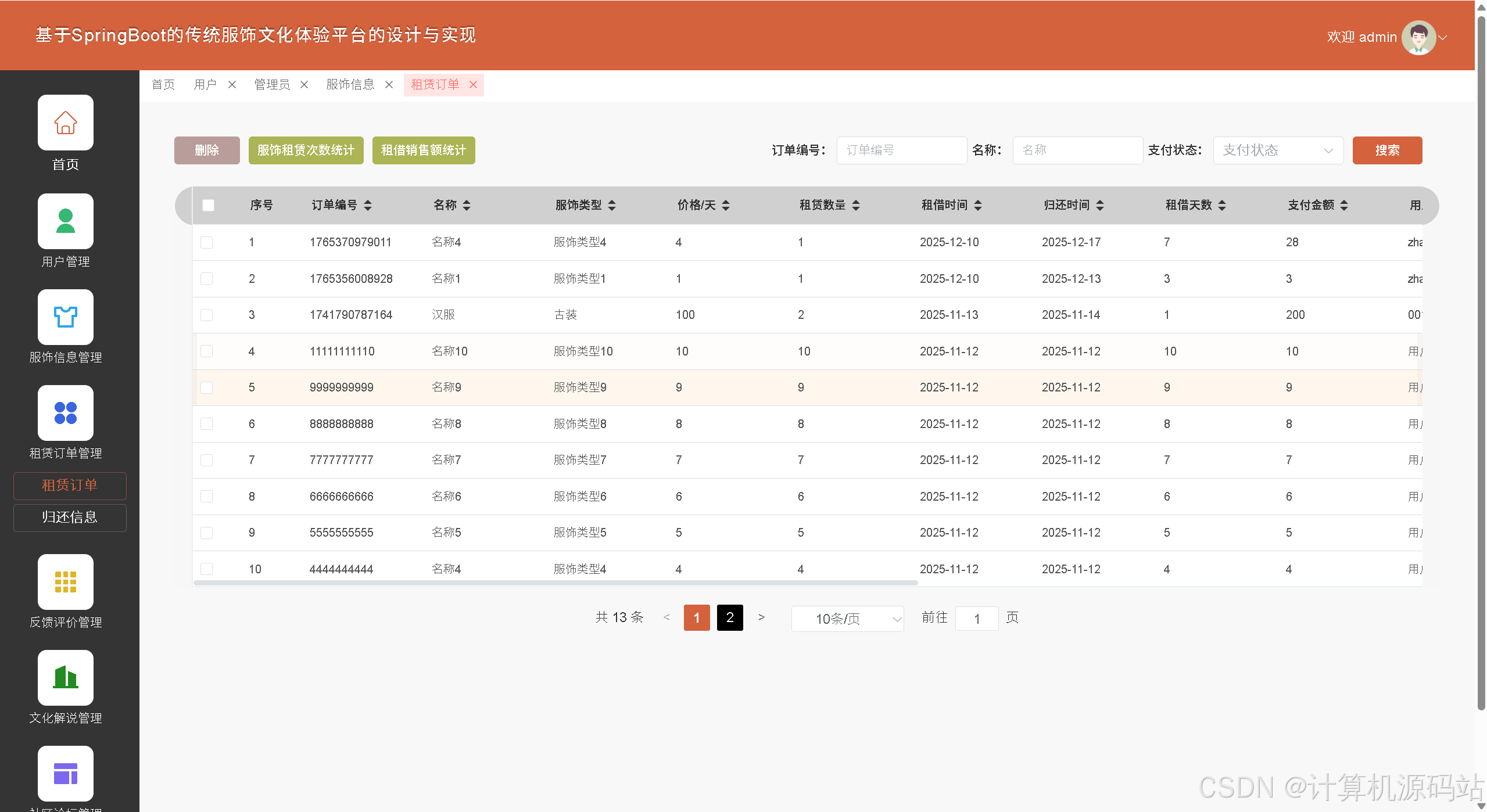Viewport: 1487px width, 812px height.
Task: Click the admin avatar picture
Action: (x=1418, y=37)
